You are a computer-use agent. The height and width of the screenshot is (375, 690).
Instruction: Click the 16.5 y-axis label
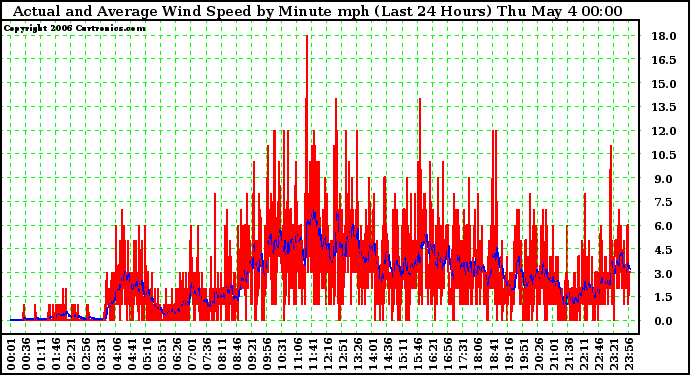tap(664, 60)
